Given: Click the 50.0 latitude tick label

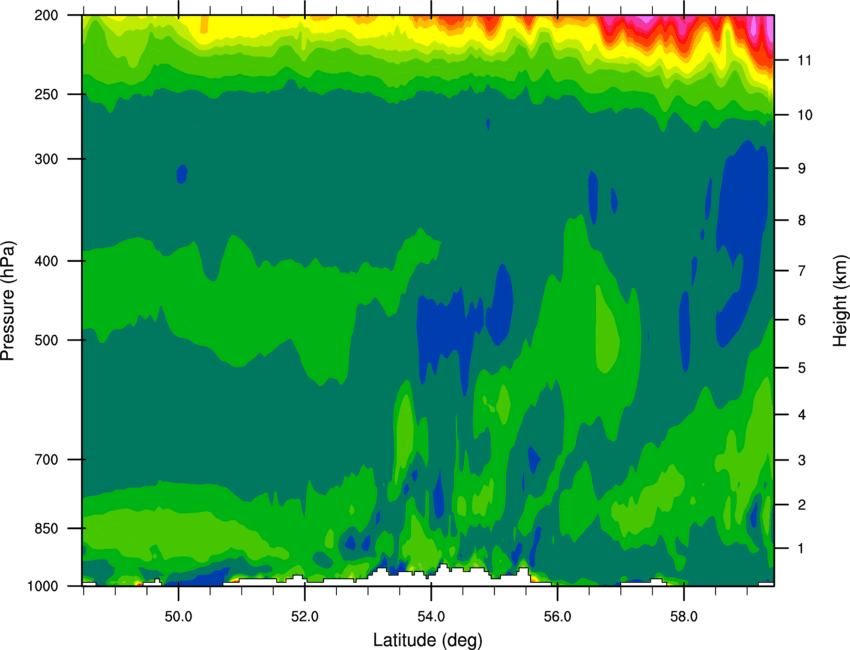Looking at the screenshot, I should pyautogui.click(x=178, y=616).
